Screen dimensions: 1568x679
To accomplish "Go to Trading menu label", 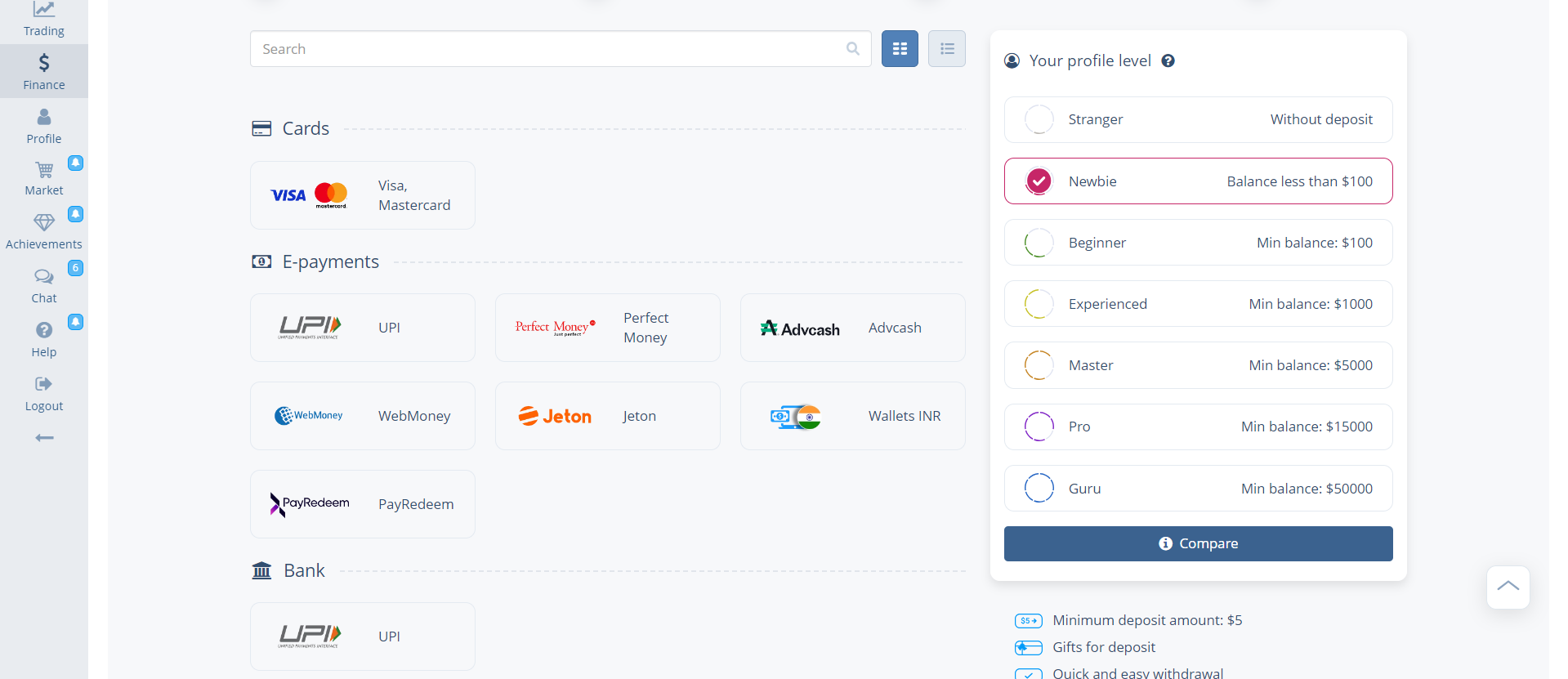I will point(44,31).
